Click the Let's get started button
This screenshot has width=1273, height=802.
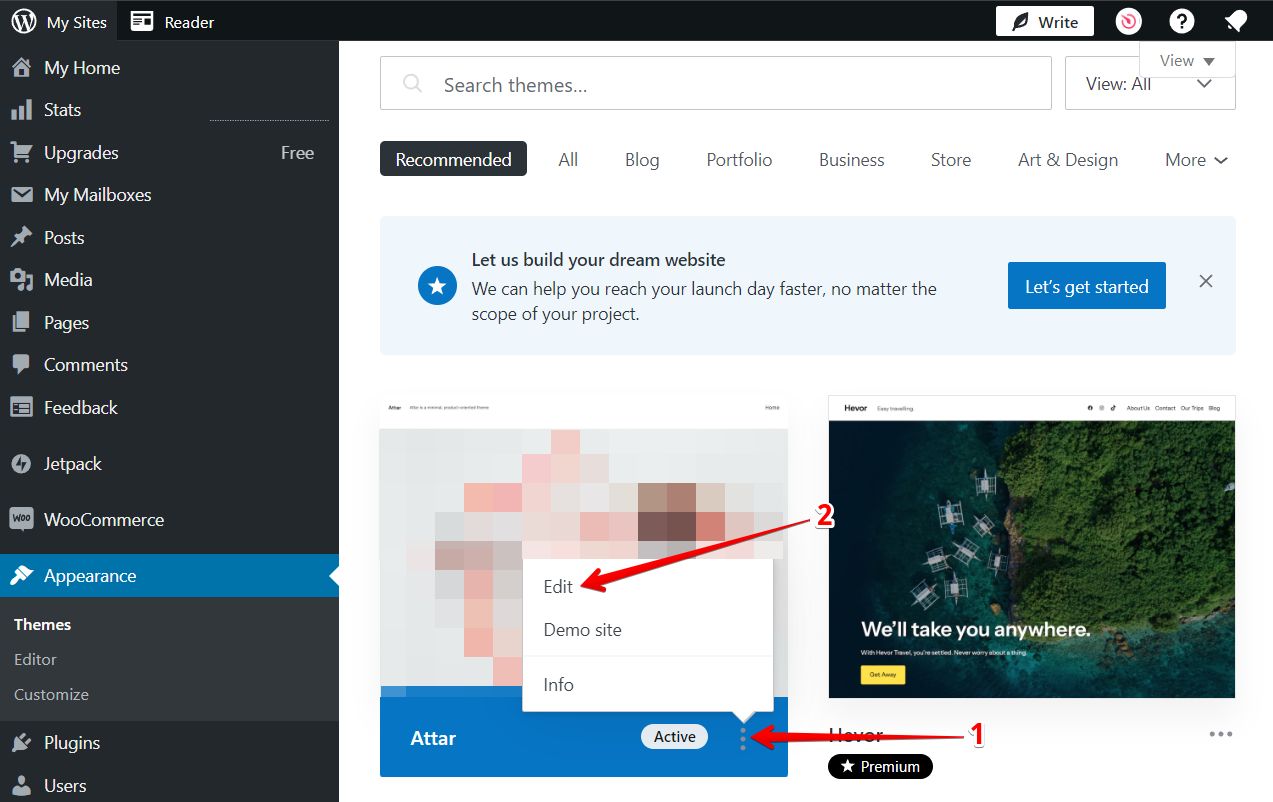tap(1086, 285)
